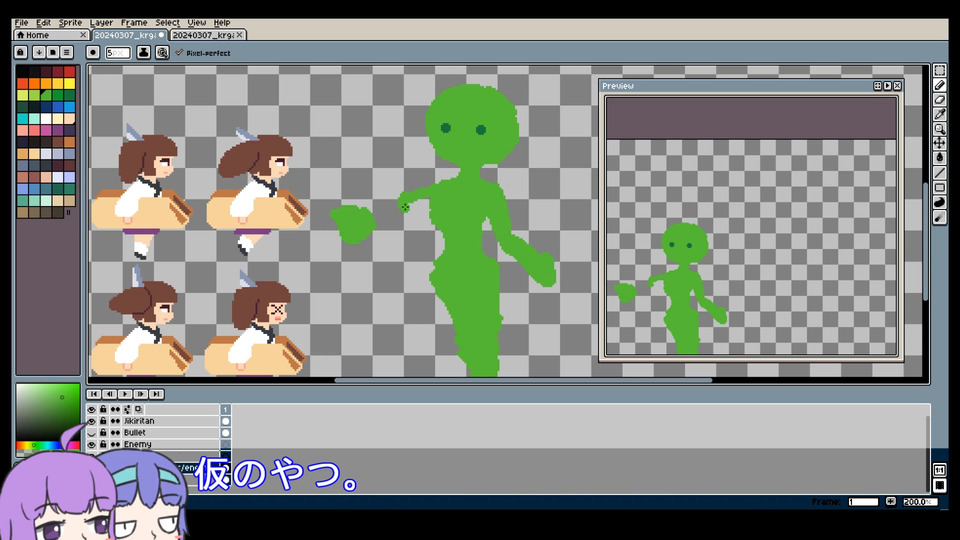Open the View menu
The image size is (960, 540).
(197, 23)
